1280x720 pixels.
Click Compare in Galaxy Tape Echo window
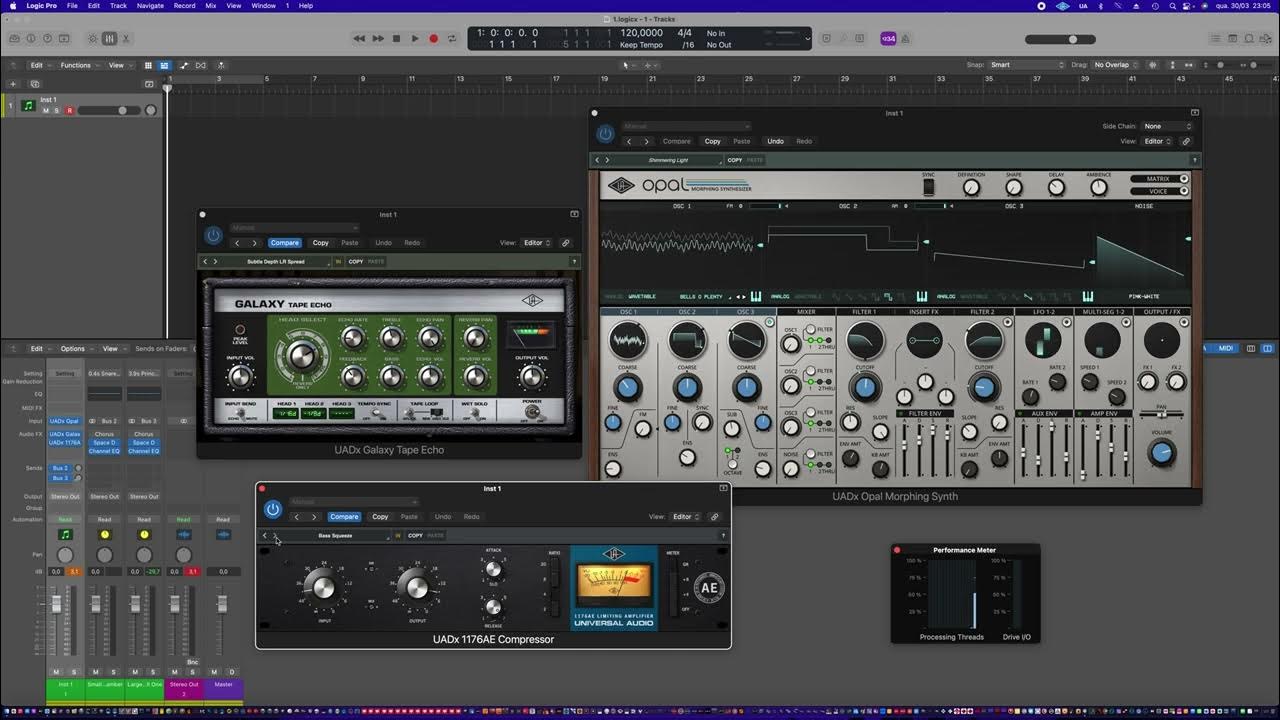click(x=284, y=243)
